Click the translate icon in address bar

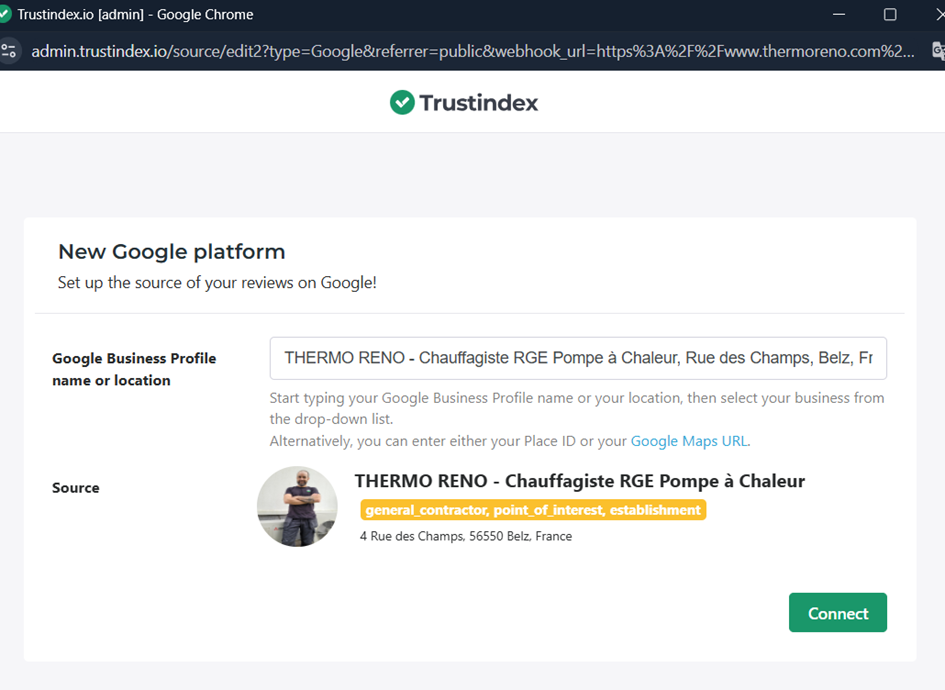938,51
